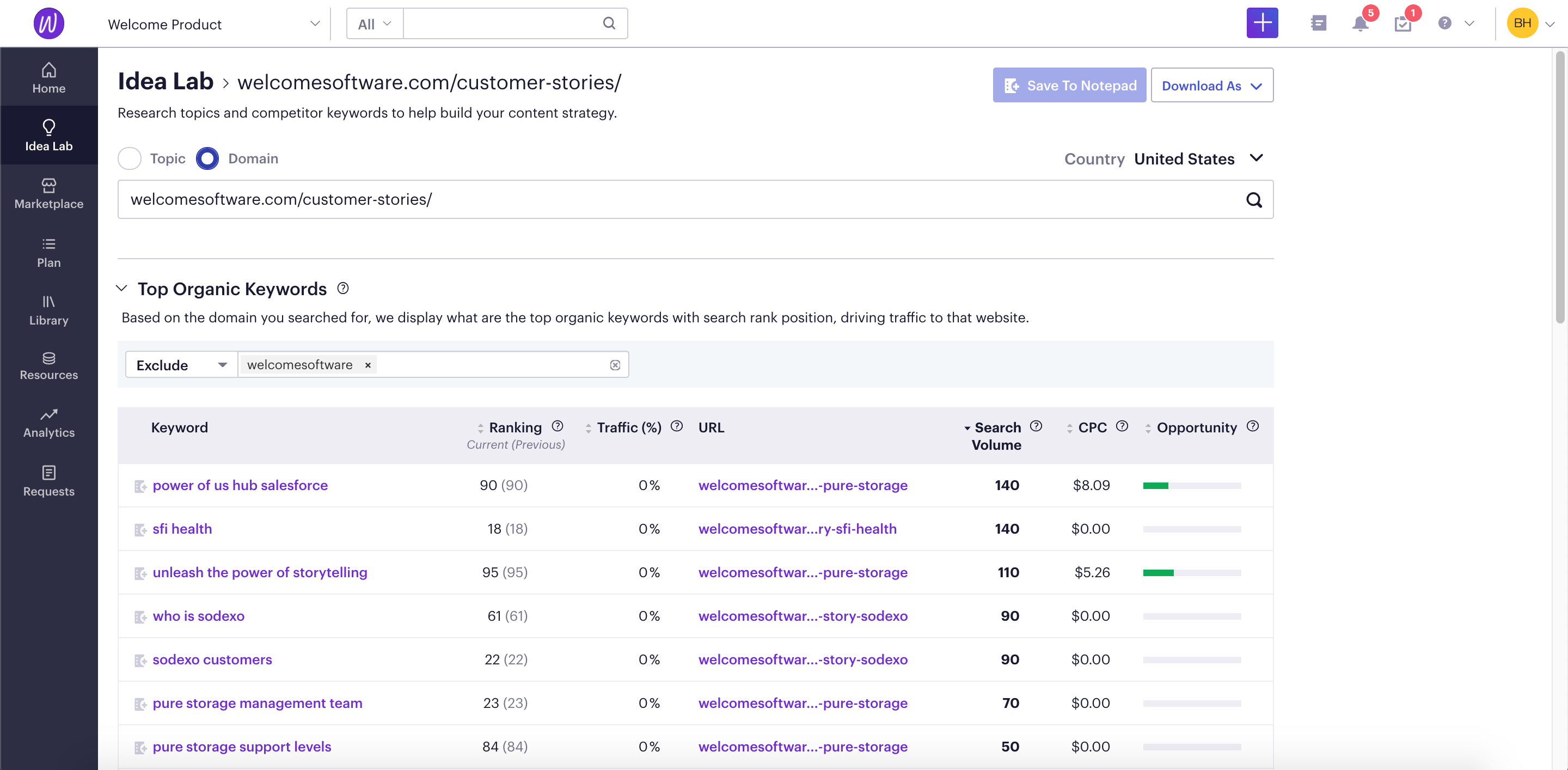
Task: Open Marketplace in sidebar
Action: tap(48, 193)
